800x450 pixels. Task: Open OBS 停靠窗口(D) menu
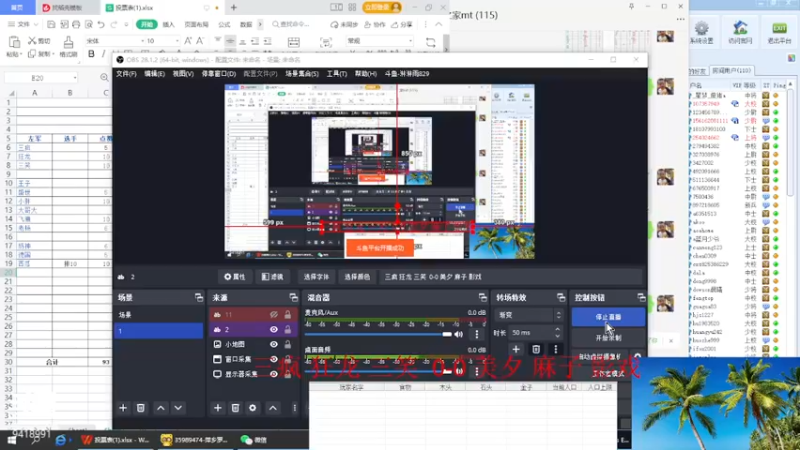click(219, 74)
